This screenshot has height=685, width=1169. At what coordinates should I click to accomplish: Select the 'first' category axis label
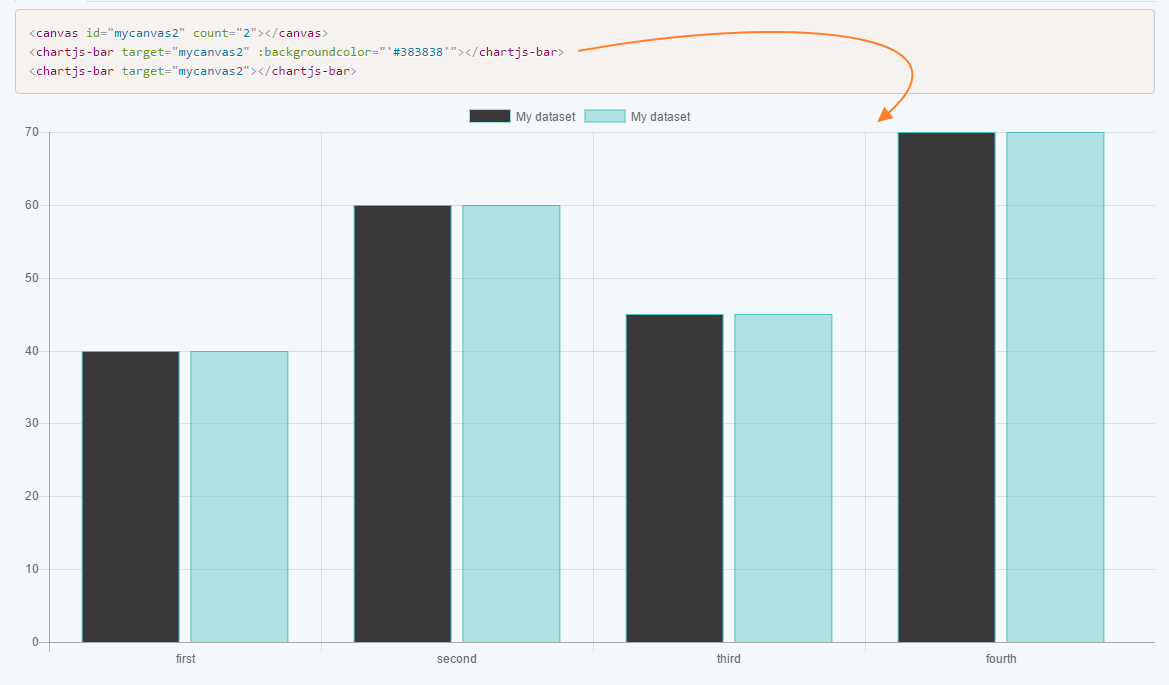186,659
